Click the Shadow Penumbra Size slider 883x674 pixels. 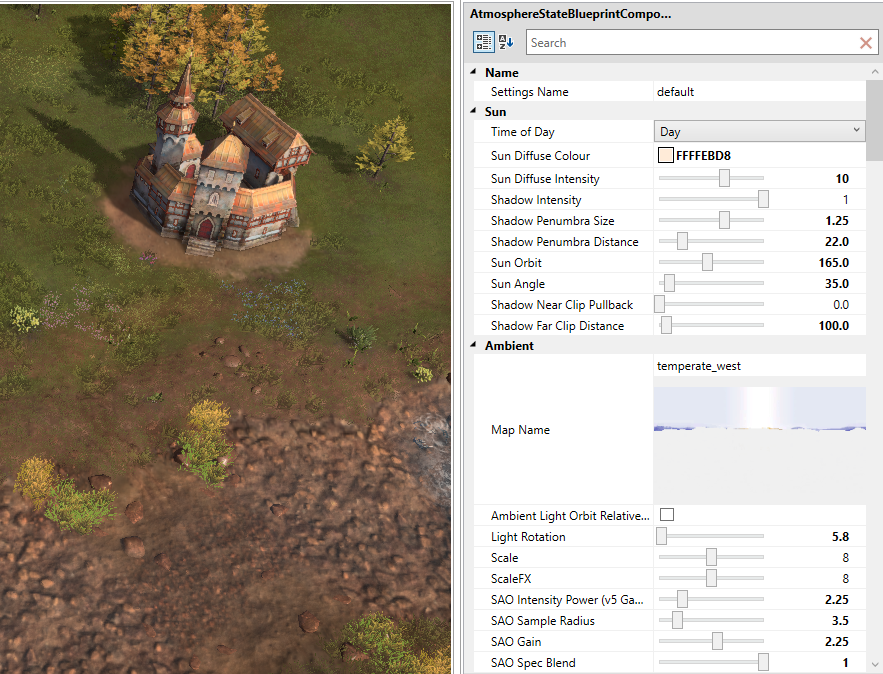point(711,220)
